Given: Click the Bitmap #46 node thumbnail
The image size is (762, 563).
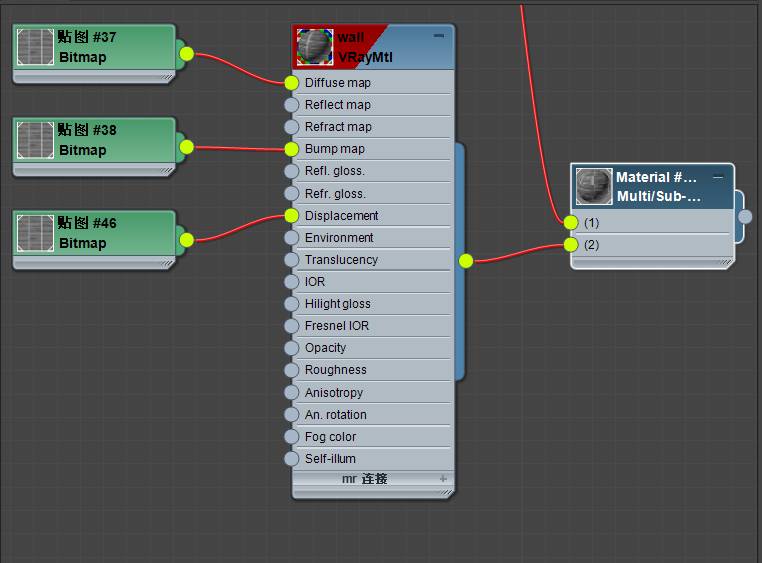Looking at the screenshot, I should [x=35, y=233].
